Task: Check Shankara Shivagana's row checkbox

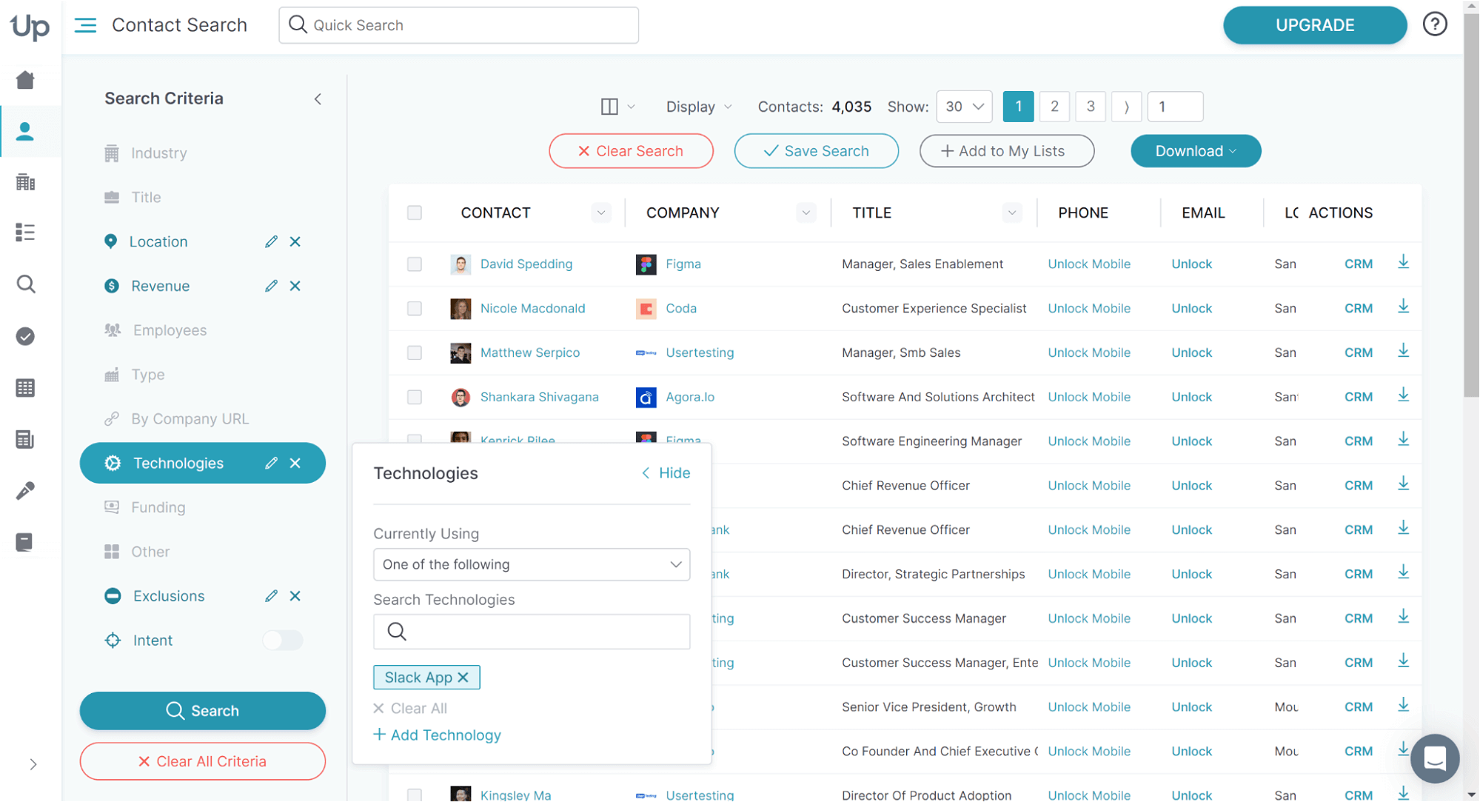Action: click(x=414, y=397)
